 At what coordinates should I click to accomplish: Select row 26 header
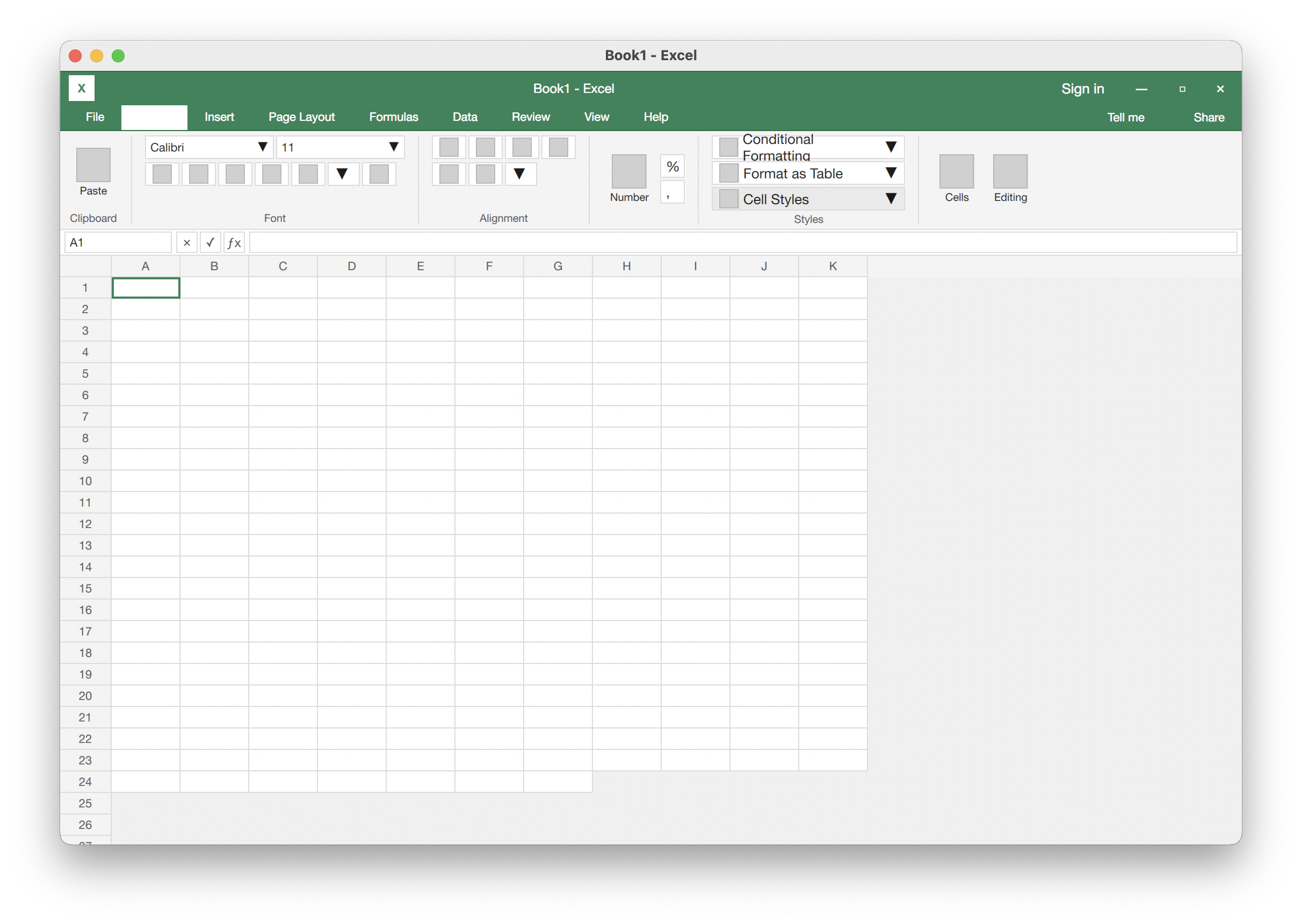tap(86, 825)
